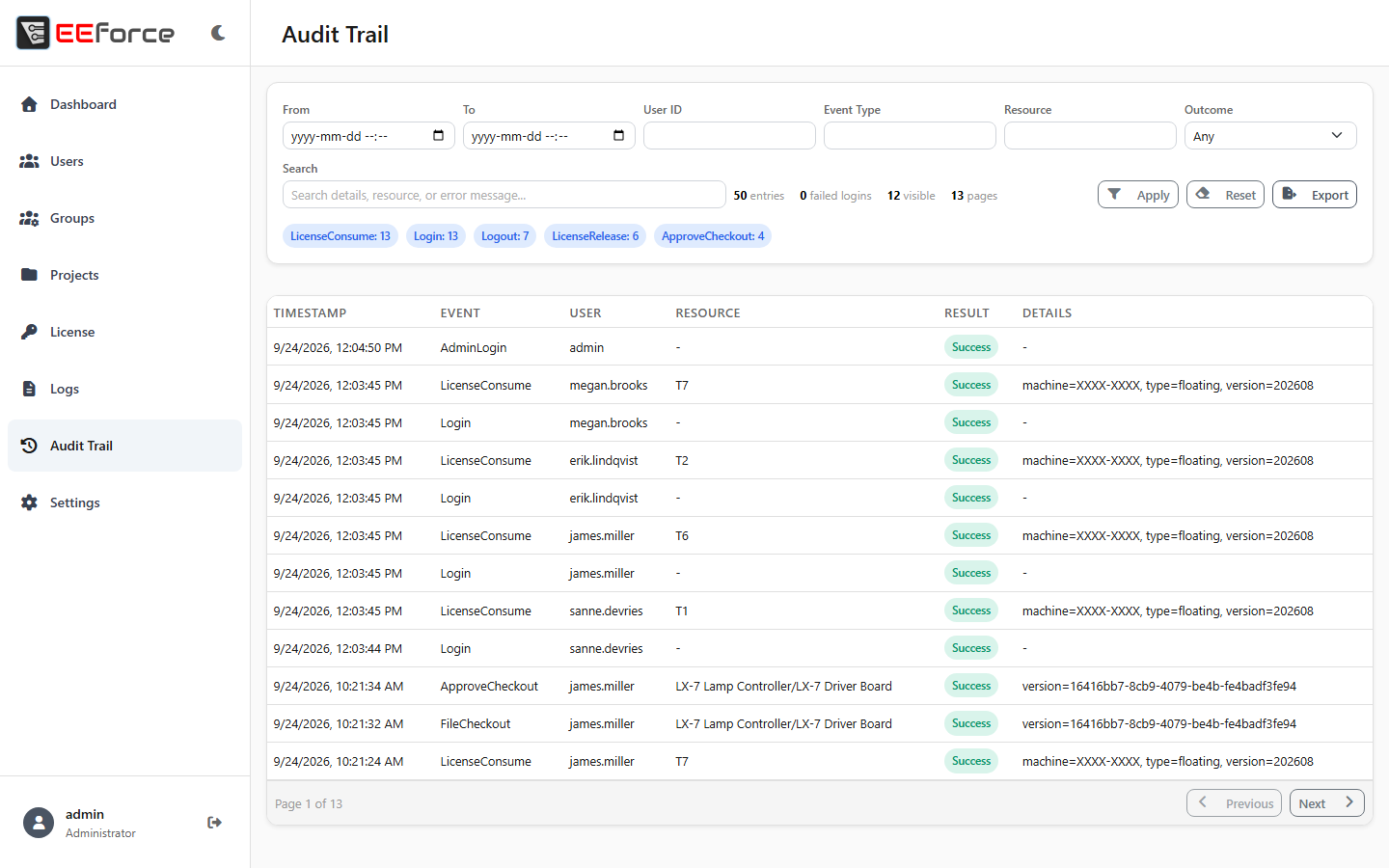Click the Page 1 of 13 text

tap(309, 804)
